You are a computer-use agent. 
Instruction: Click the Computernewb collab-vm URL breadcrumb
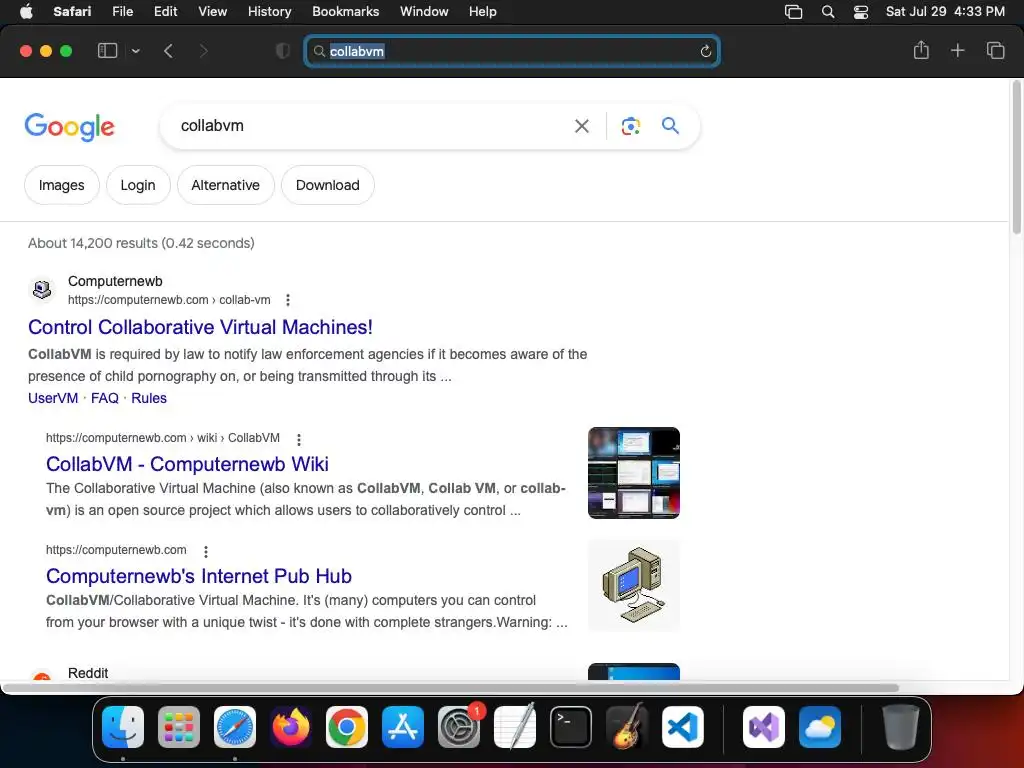coord(169,300)
